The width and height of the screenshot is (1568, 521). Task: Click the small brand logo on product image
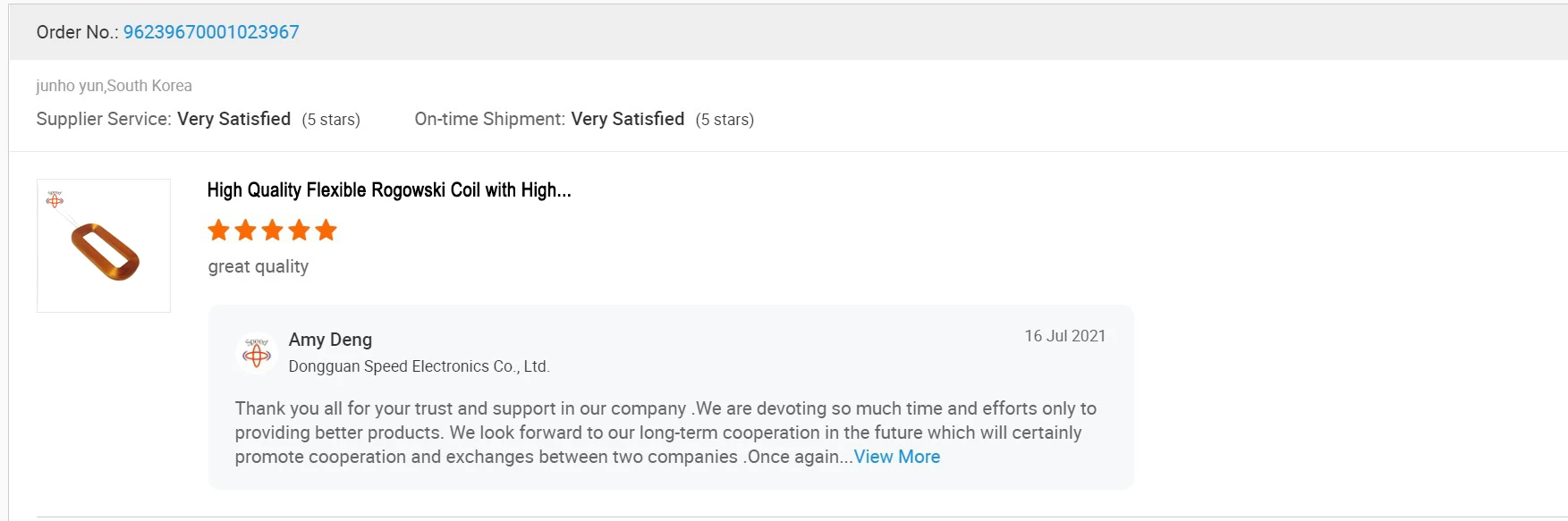(x=55, y=199)
